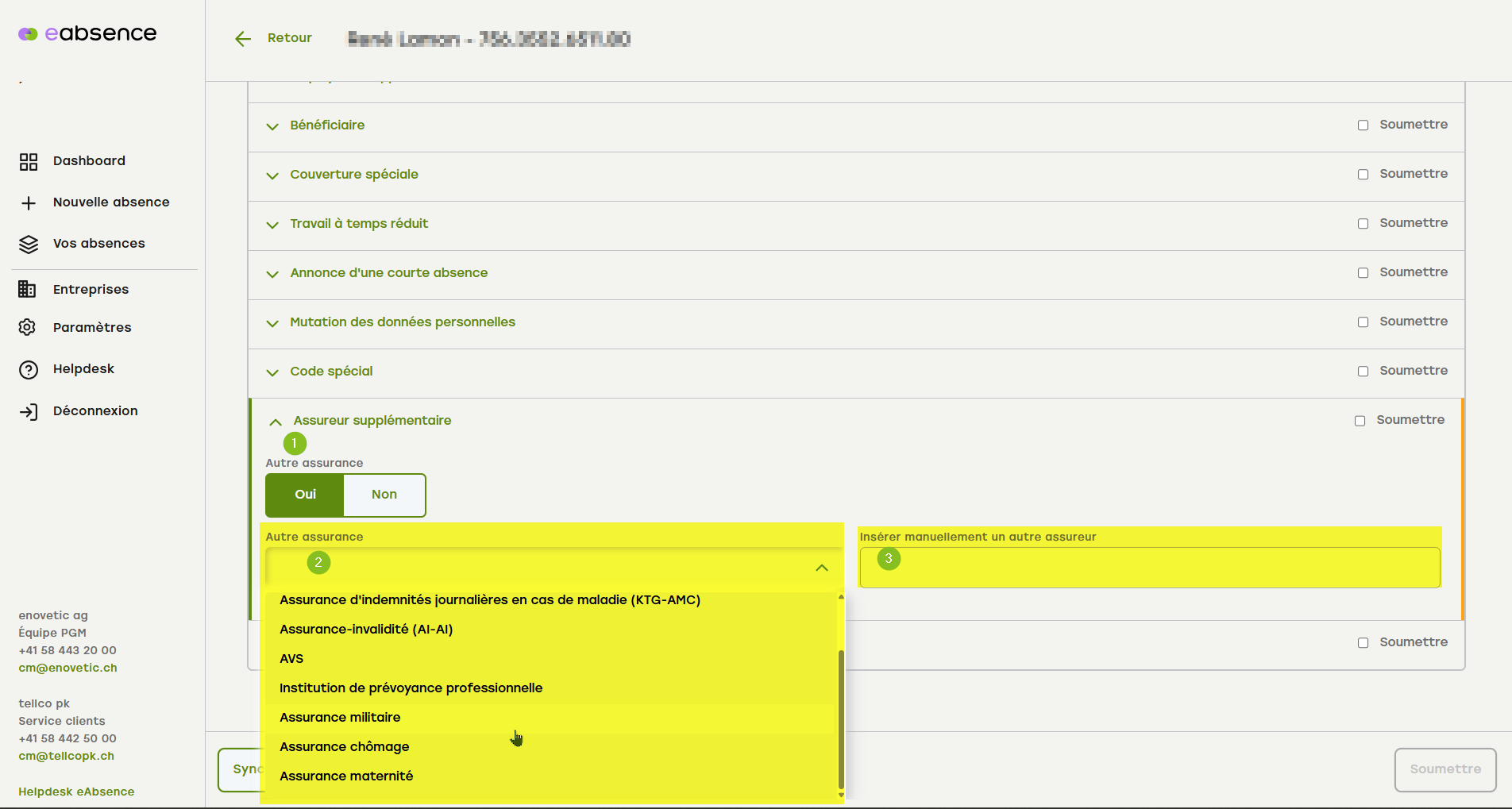Viewport: 1512px width, 809px height.
Task: Tick the Soumettre checkbox for Code spécial
Action: [1363, 372]
